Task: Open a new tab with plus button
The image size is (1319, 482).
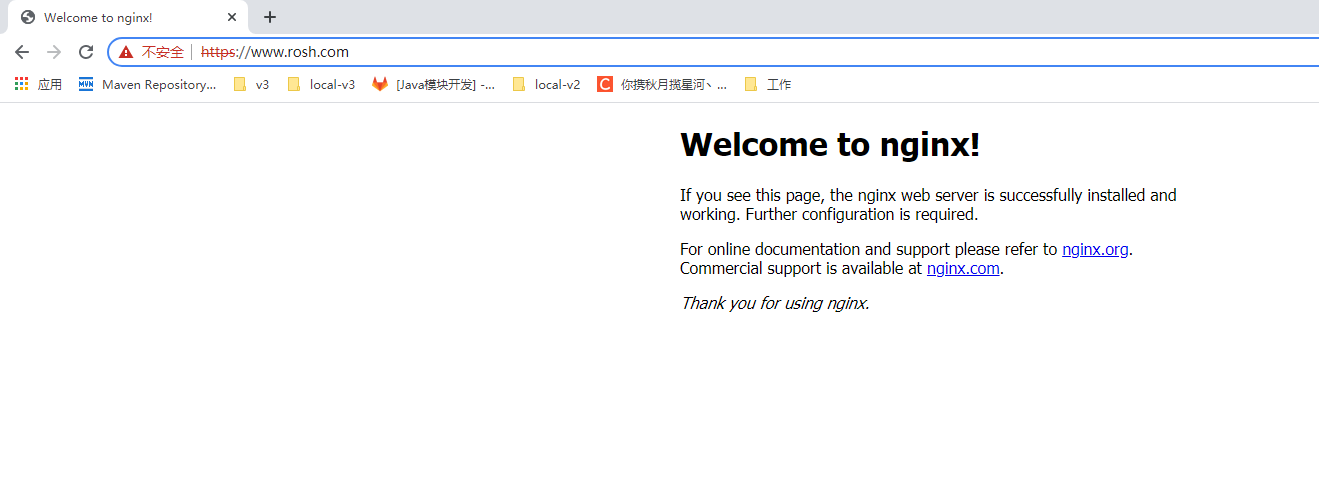Action: 269,17
